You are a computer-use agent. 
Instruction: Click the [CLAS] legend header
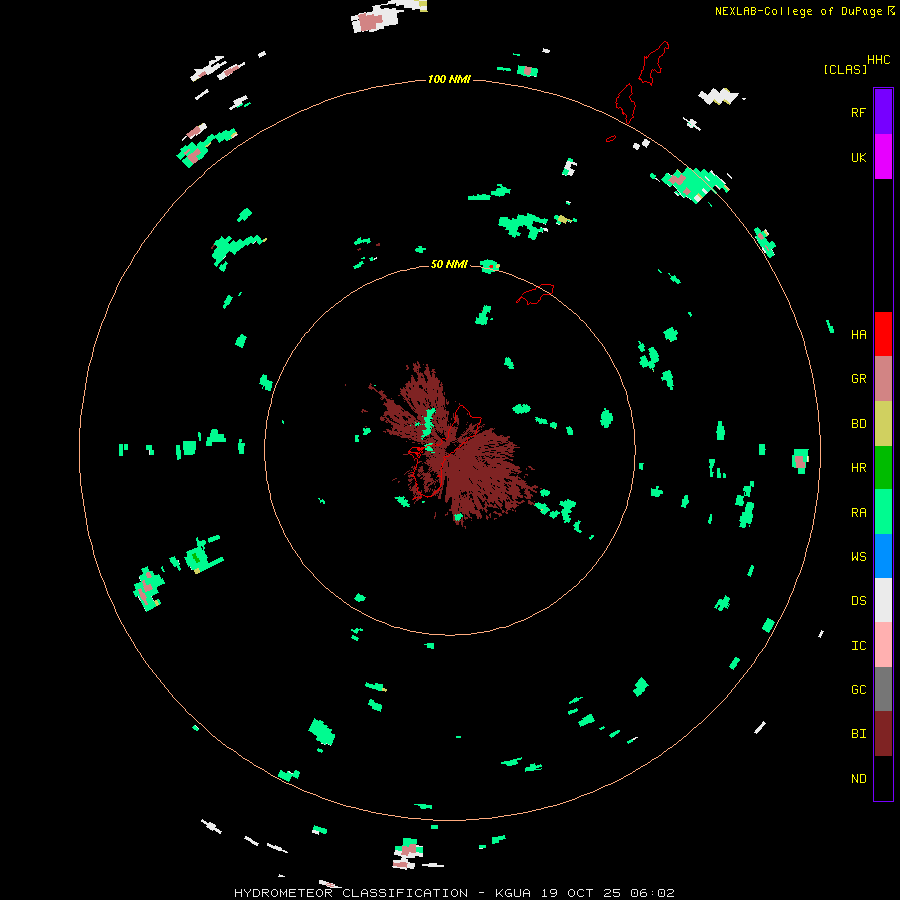(x=845, y=69)
